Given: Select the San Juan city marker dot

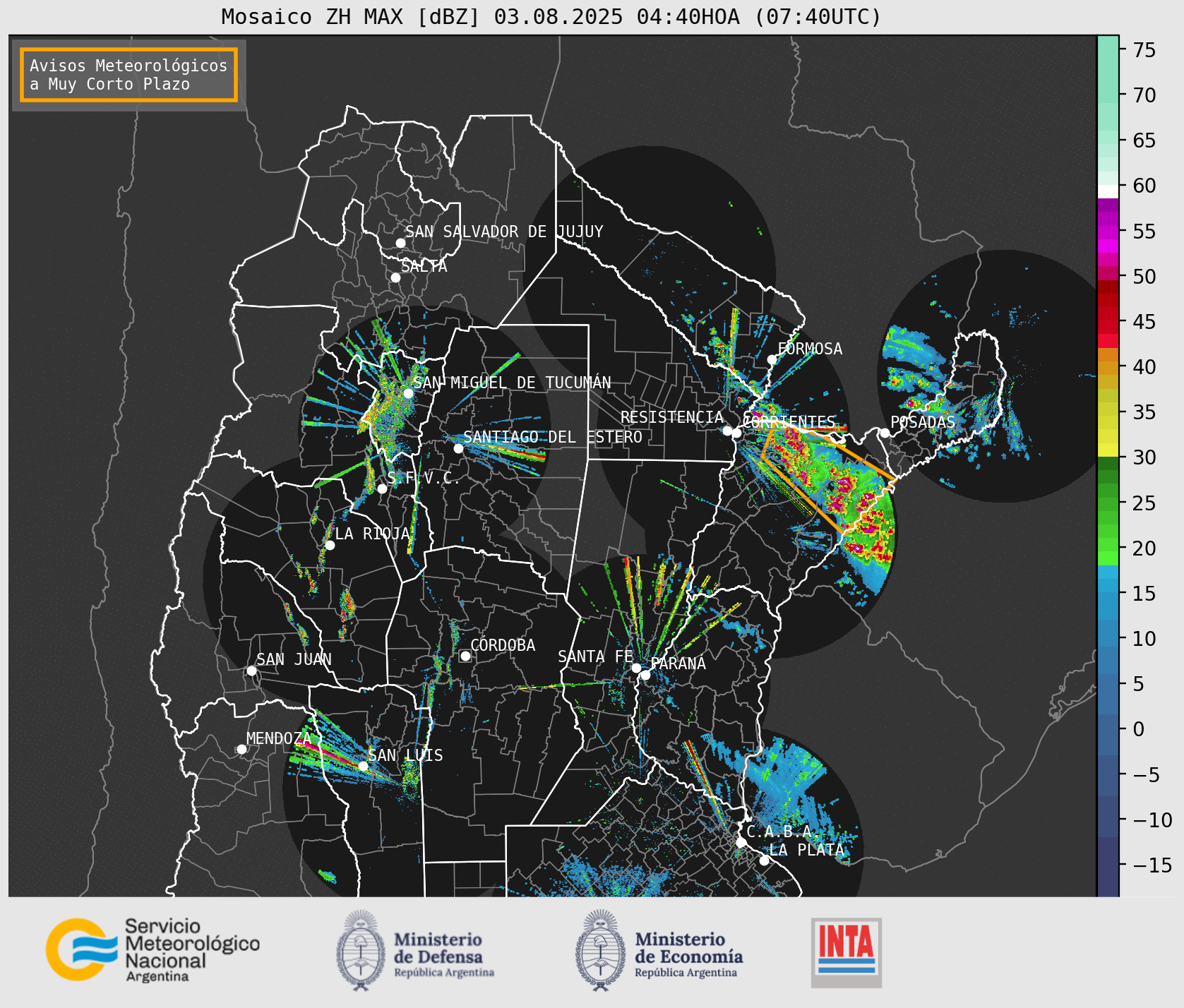Looking at the screenshot, I should coord(251,671).
